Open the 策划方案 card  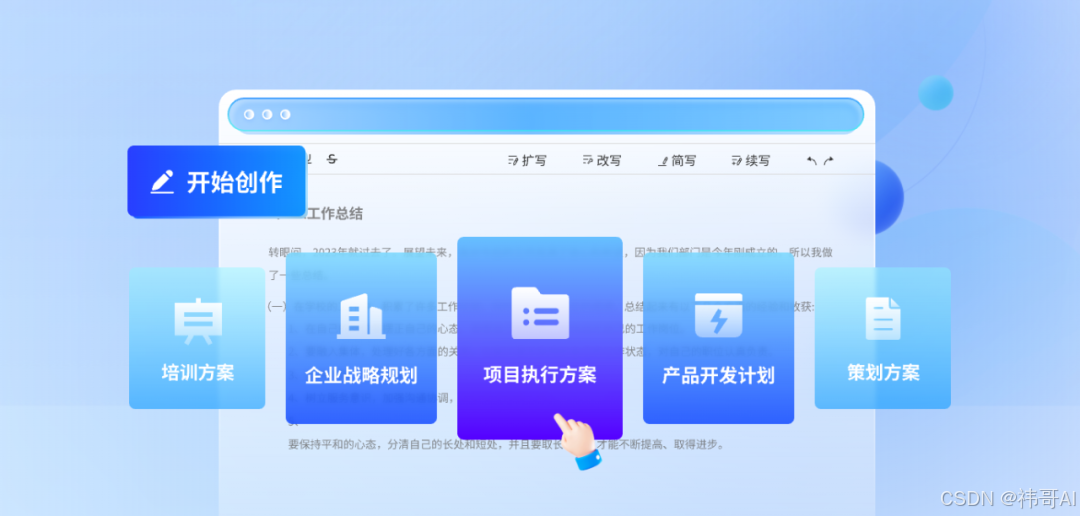883,338
